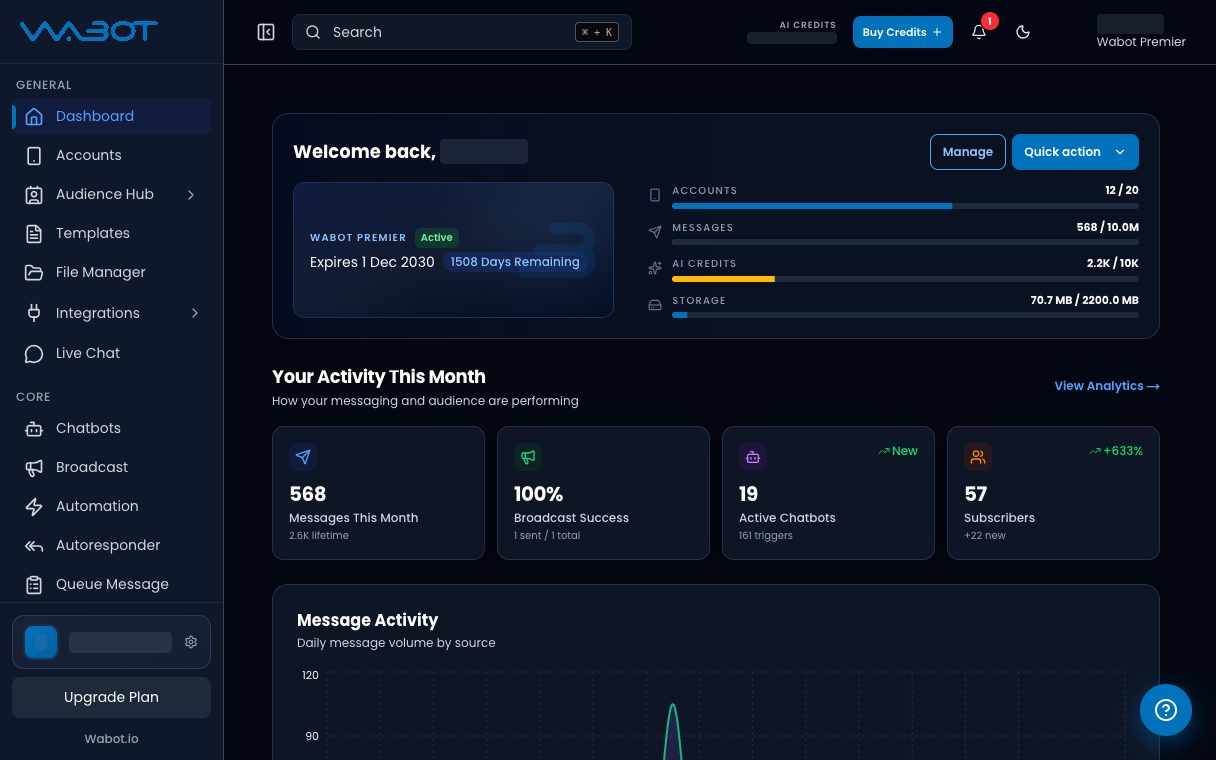Image resolution: width=1216 pixels, height=760 pixels.
Task: Click the Live Chat bubble icon
Action: click(34, 353)
